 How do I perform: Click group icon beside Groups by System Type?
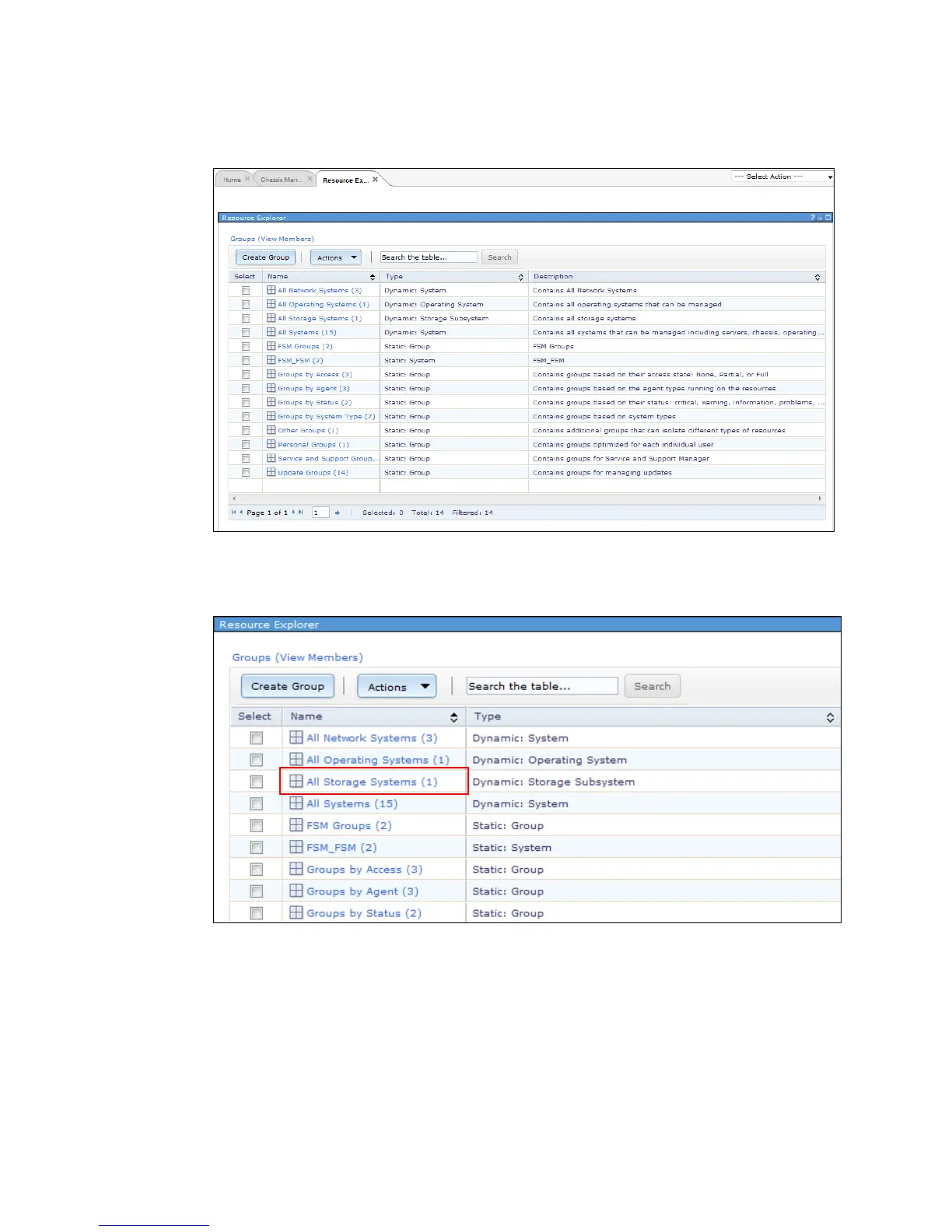[271, 416]
